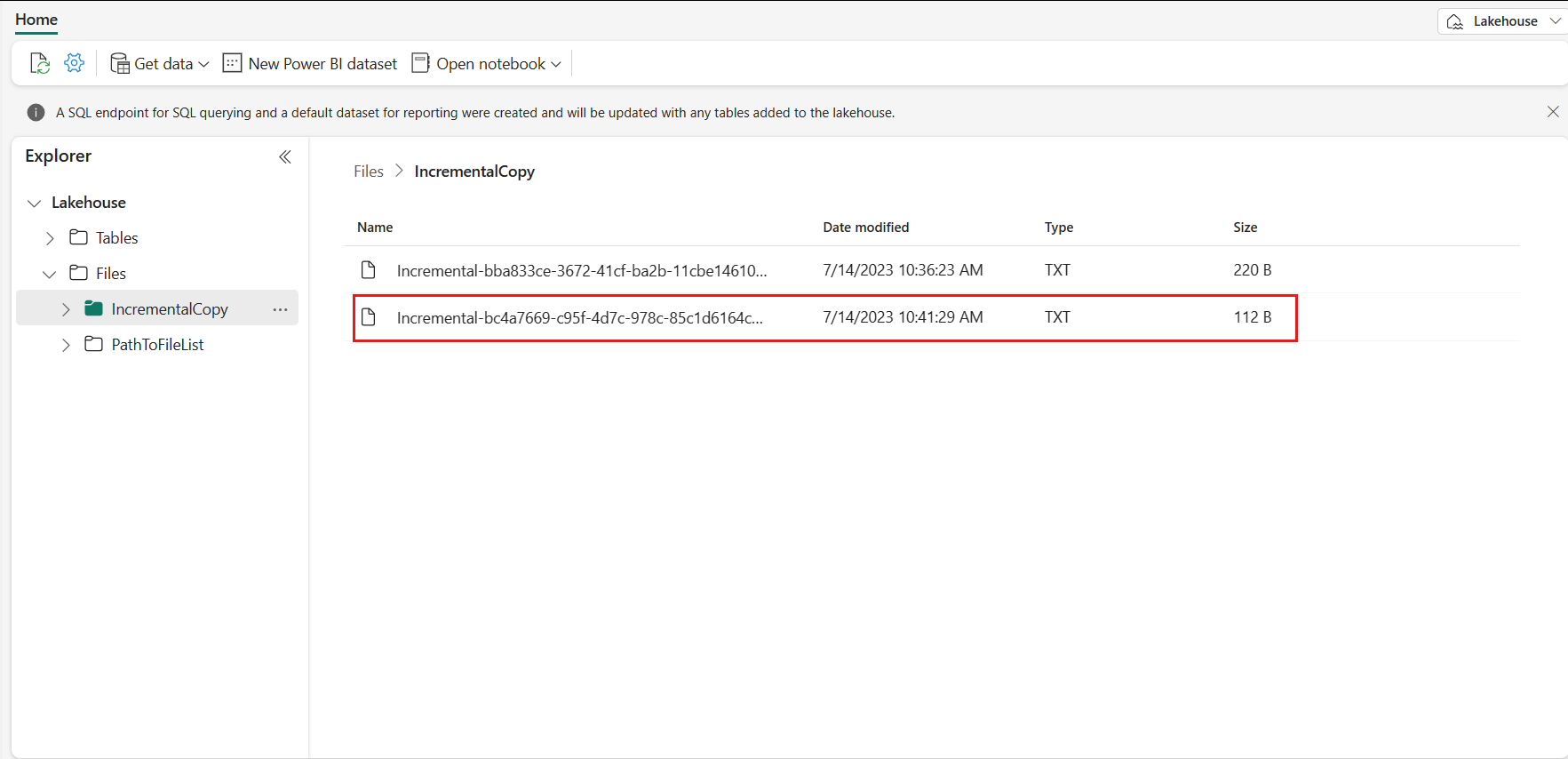Select the Incremental-bba833ce file name

[x=582, y=270]
